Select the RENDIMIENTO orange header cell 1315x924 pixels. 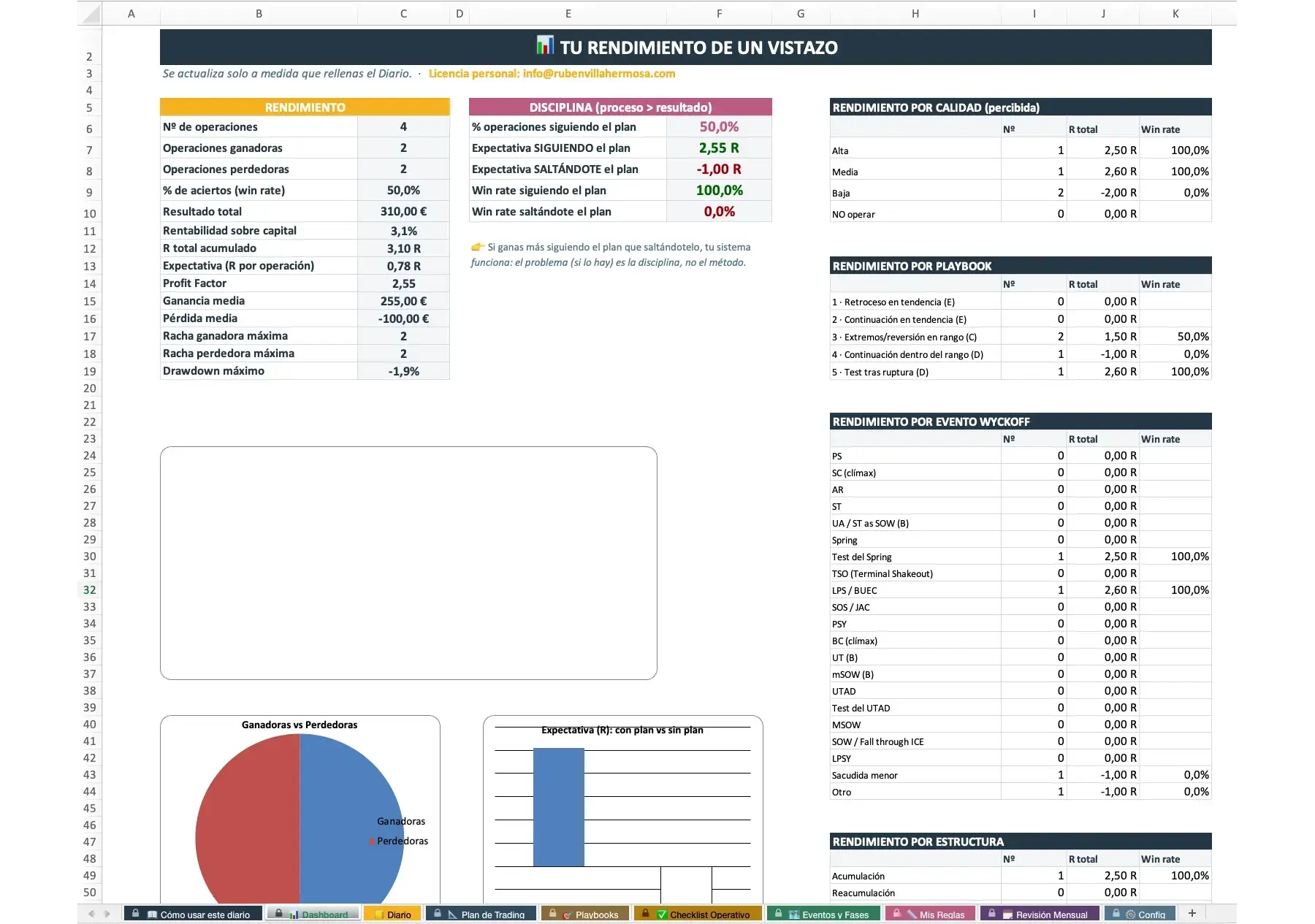[x=305, y=107]
